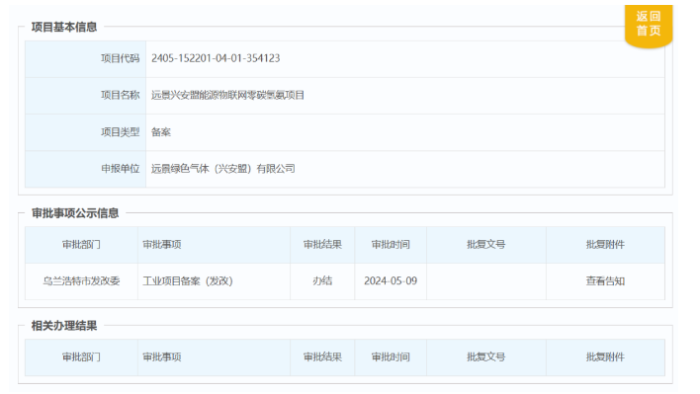Screen dimensions: 700x394
Task: Click the 审批事项公示信息 section heading
Action: tap(75, 213)
